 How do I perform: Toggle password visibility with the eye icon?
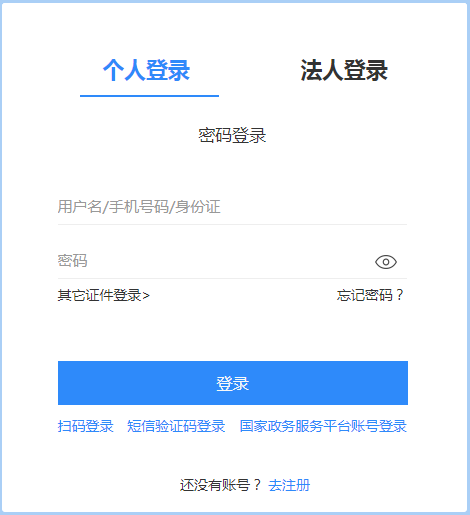click(386, 262)
